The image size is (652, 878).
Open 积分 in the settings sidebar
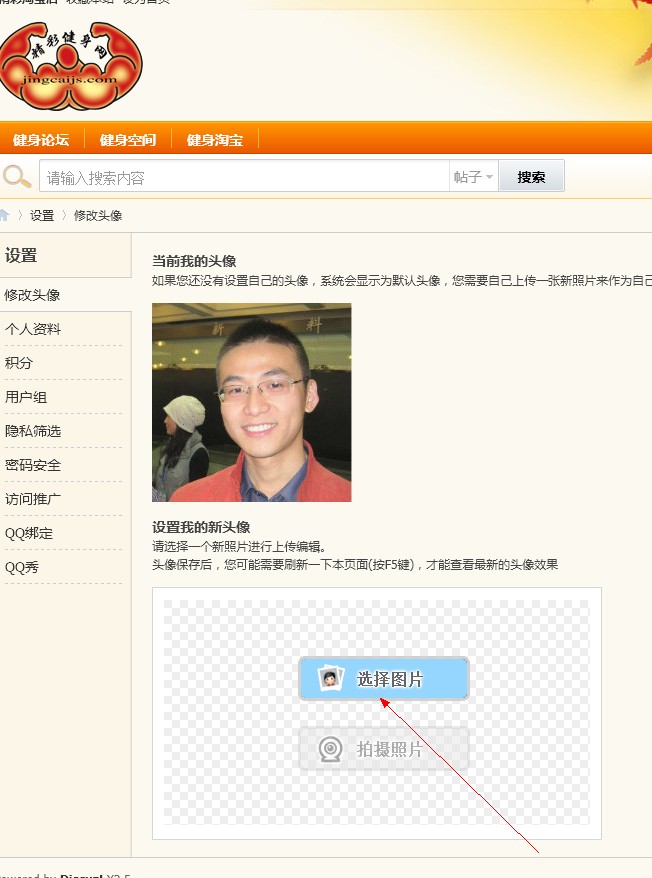(x=19, y=363)
